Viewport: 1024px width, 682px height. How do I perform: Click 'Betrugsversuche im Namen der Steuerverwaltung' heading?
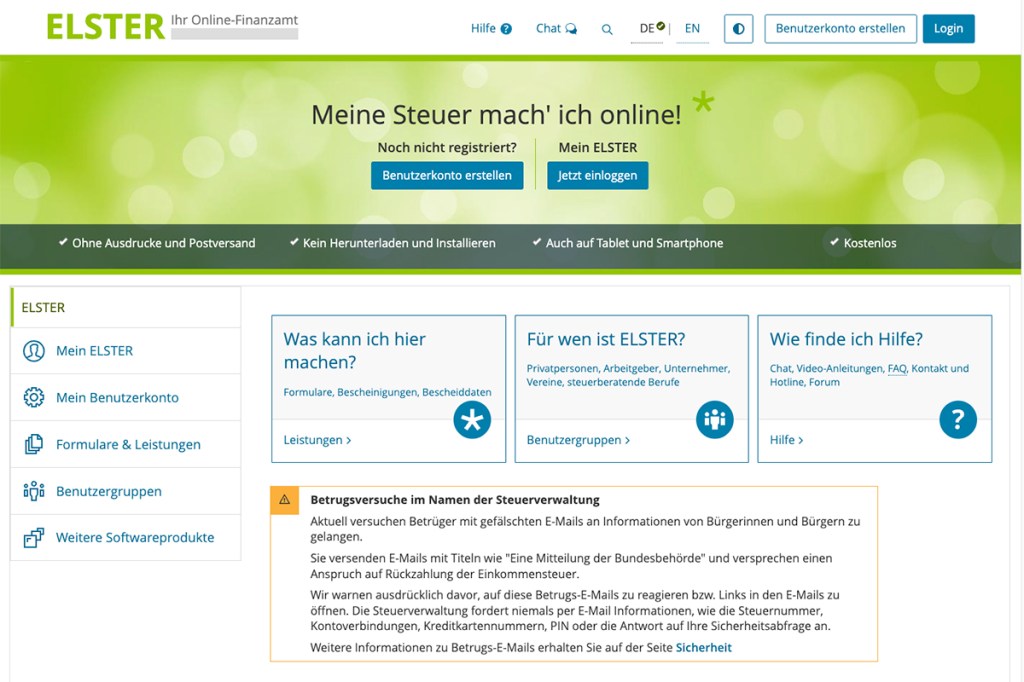[455, 500]
